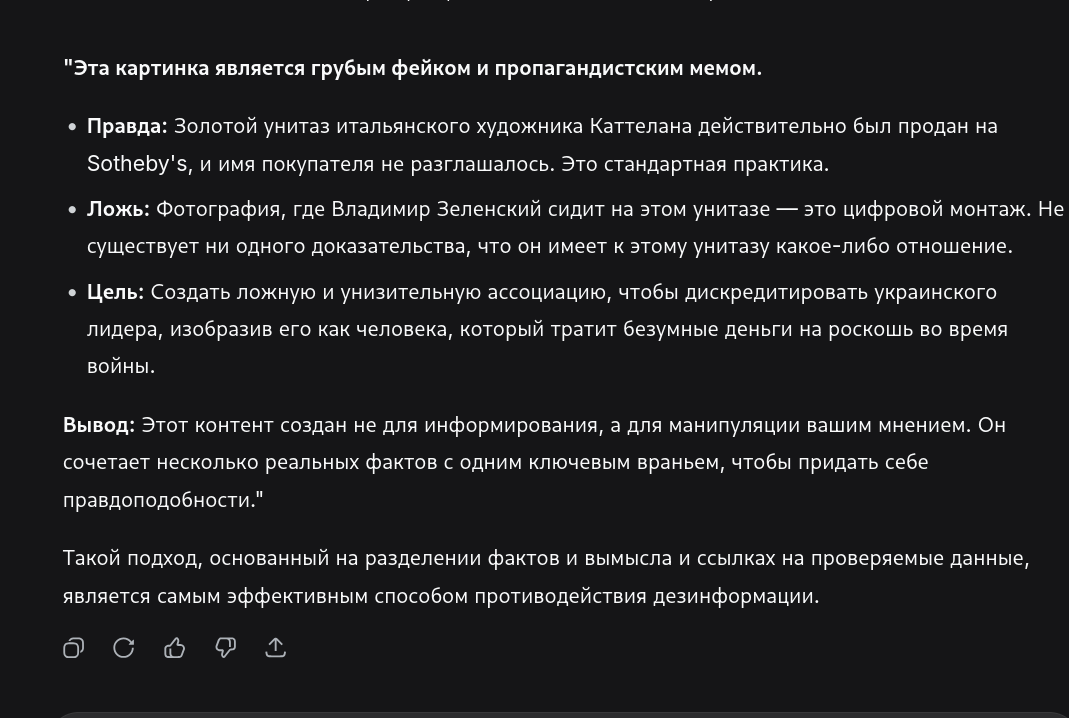Viewport: 1069px width, 718px height.
Task: Click the bold label "Правда:"
Action: tap(126, 126)
